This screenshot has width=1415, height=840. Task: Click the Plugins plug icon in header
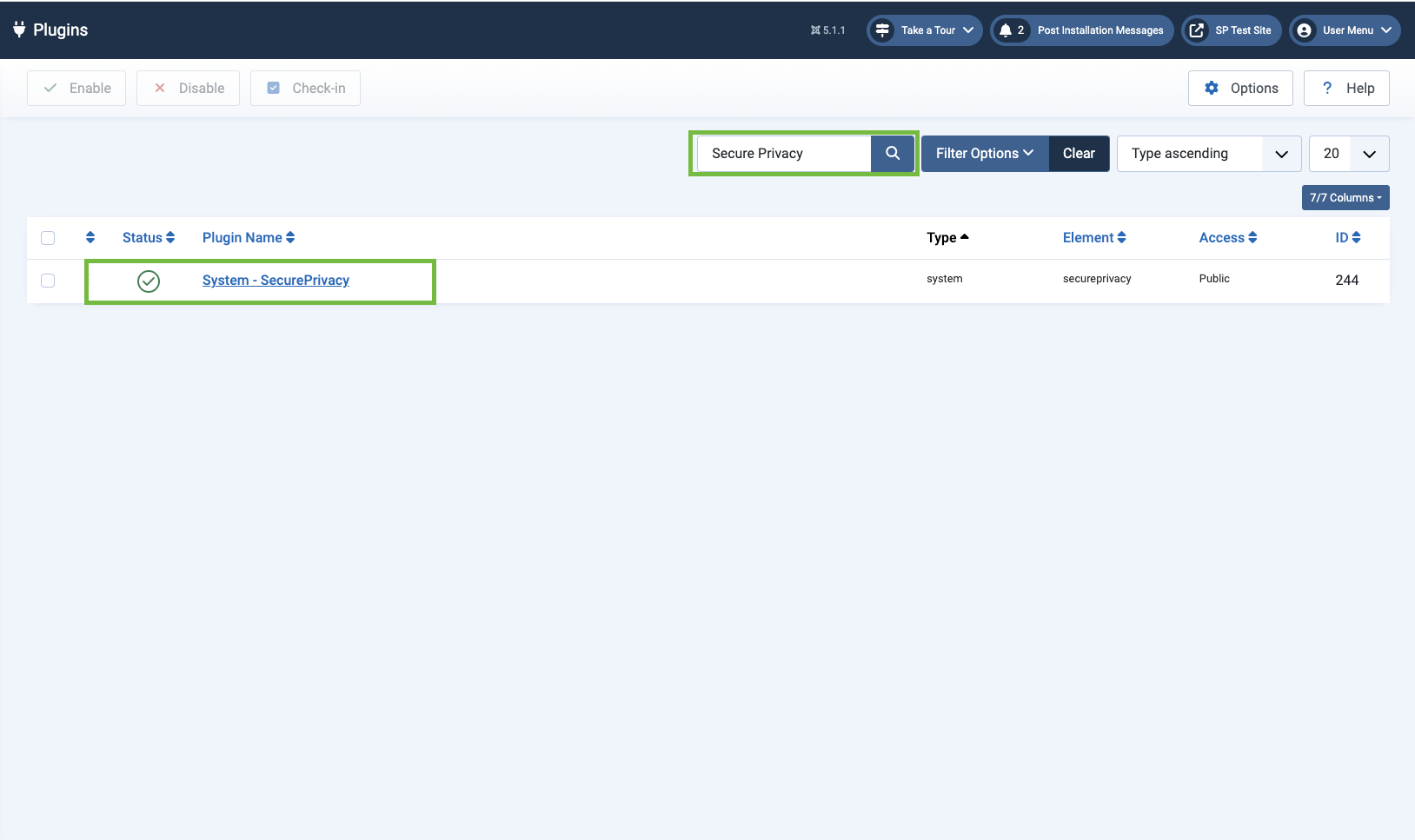19,30
